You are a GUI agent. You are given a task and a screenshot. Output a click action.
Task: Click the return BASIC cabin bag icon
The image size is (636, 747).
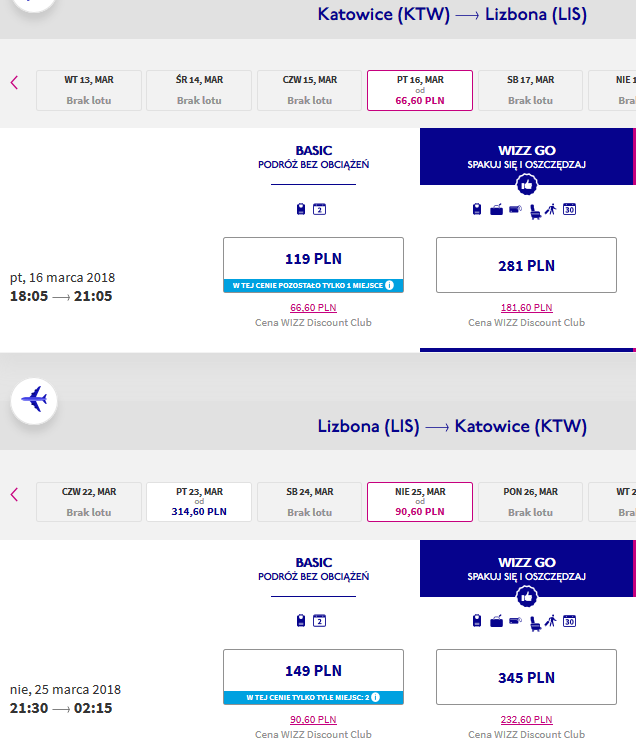(301, 621)
